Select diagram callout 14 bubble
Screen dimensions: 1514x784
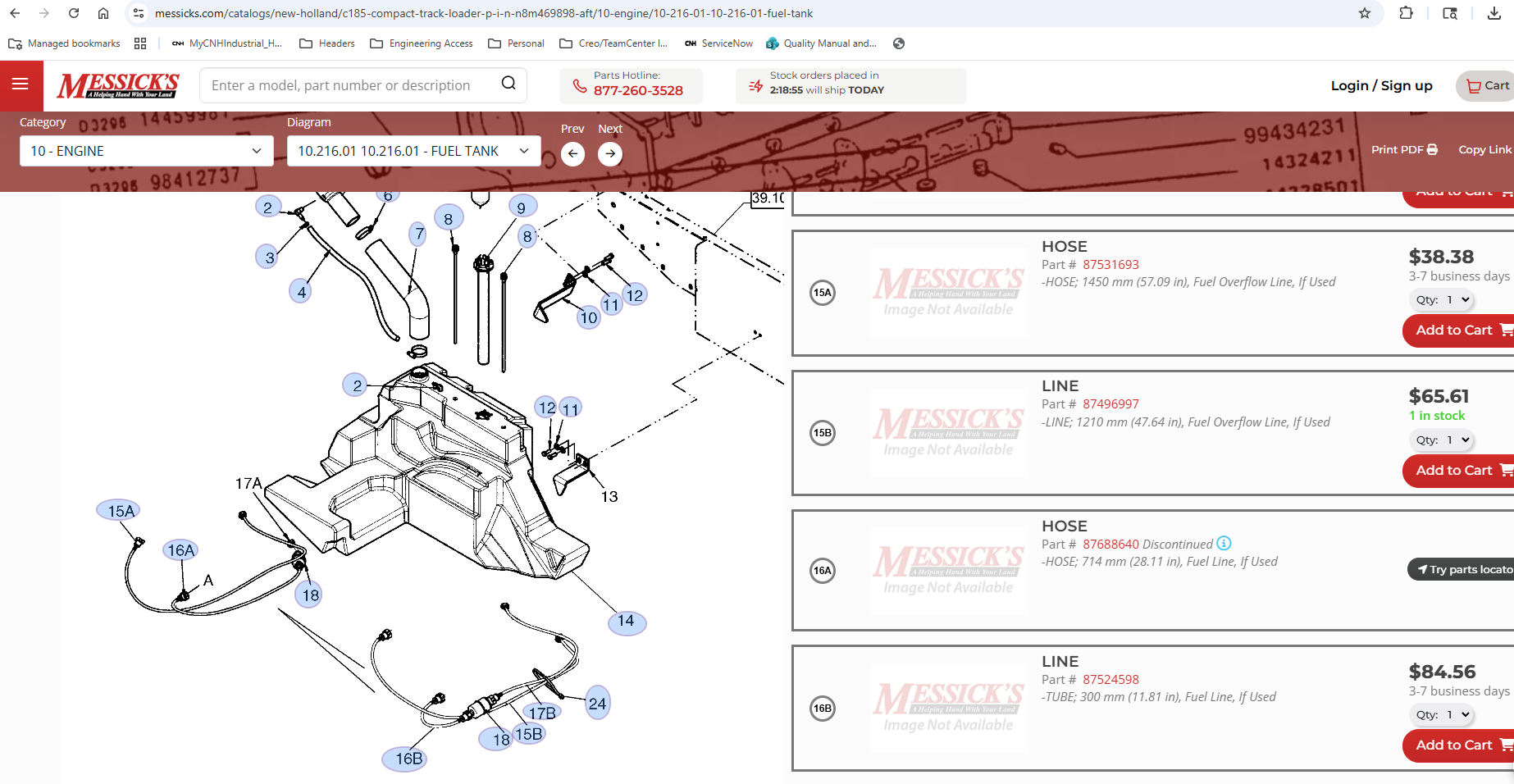click(627, 622)
